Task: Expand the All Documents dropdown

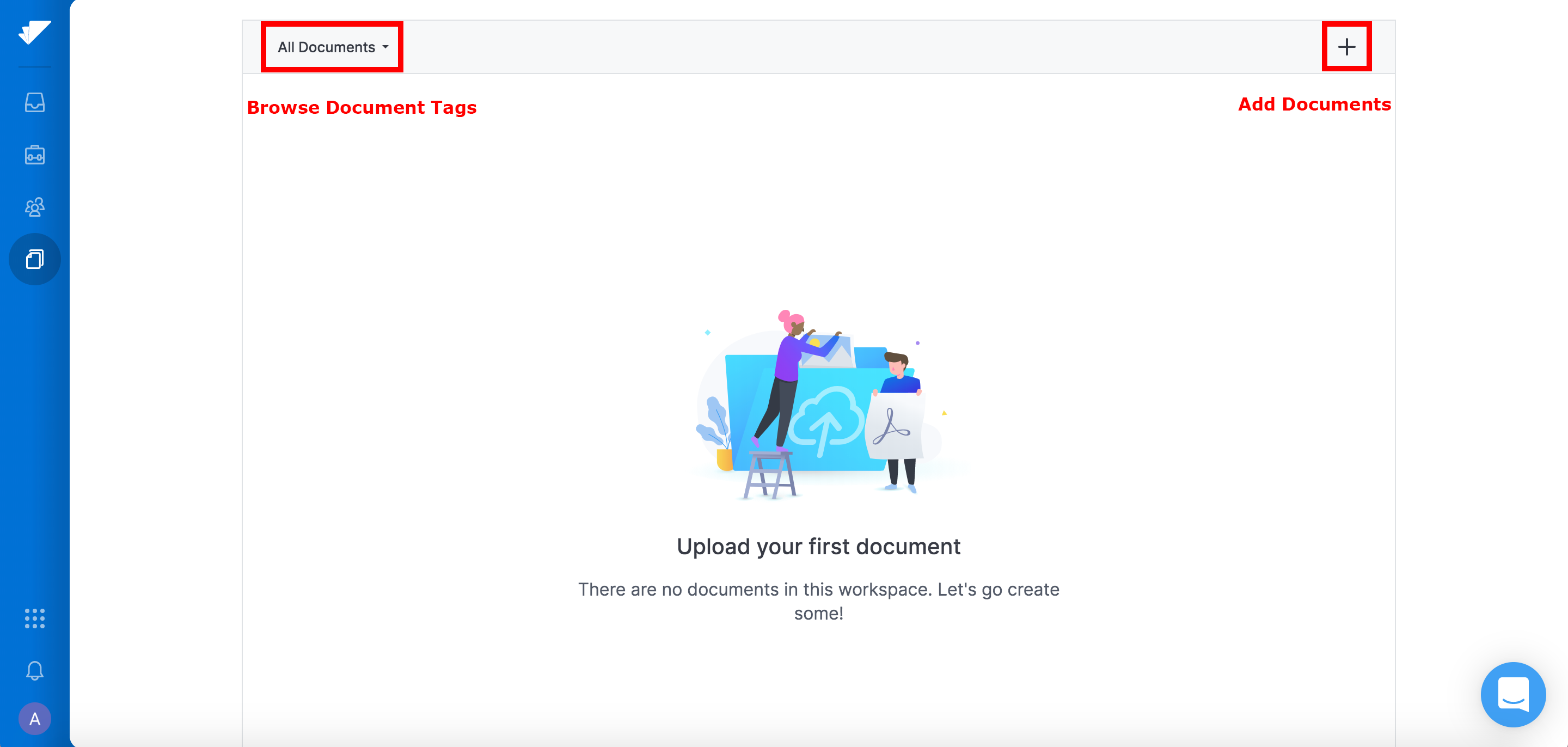Action: (x=332, y=47)
